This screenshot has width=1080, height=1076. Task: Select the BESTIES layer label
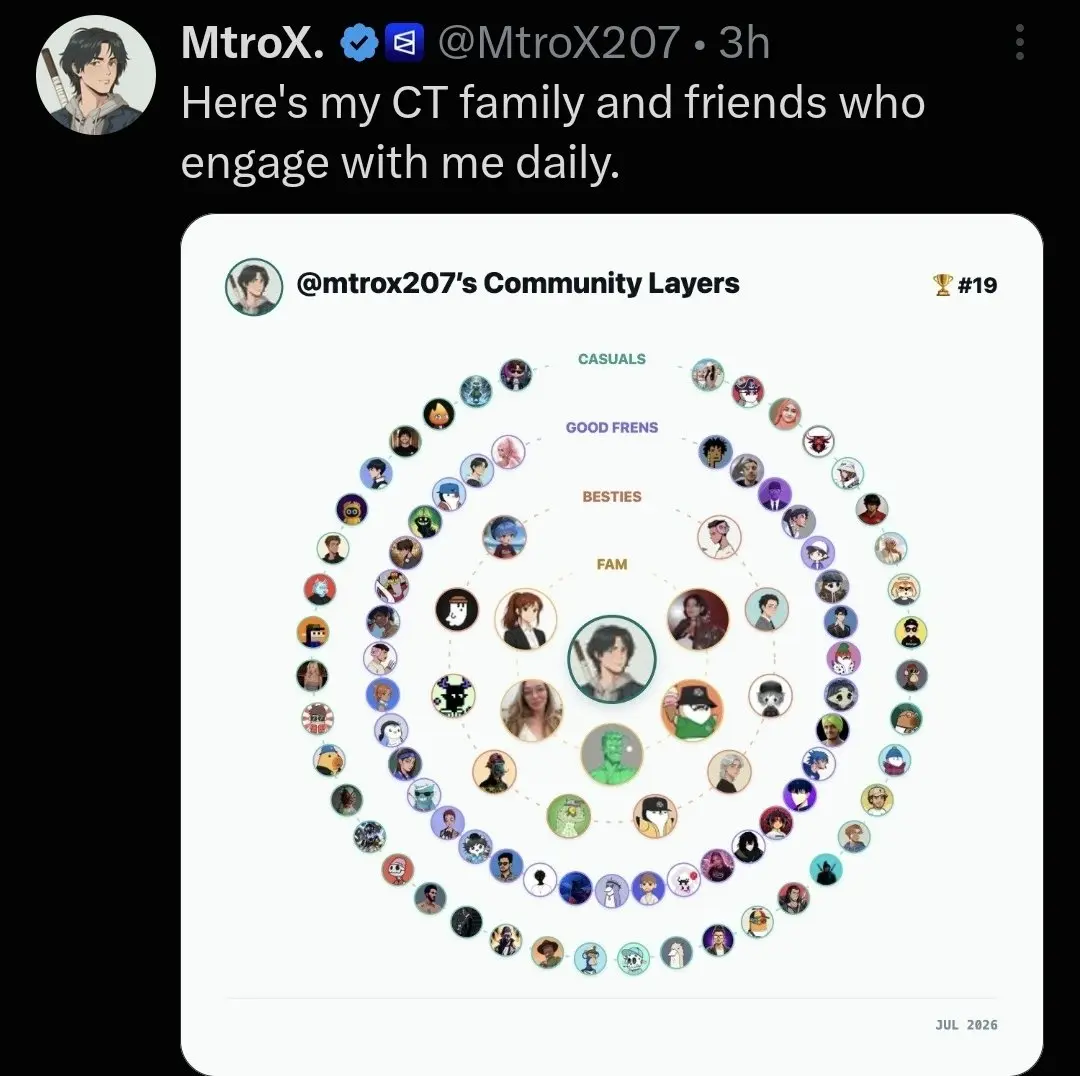(x=612, y=497)
